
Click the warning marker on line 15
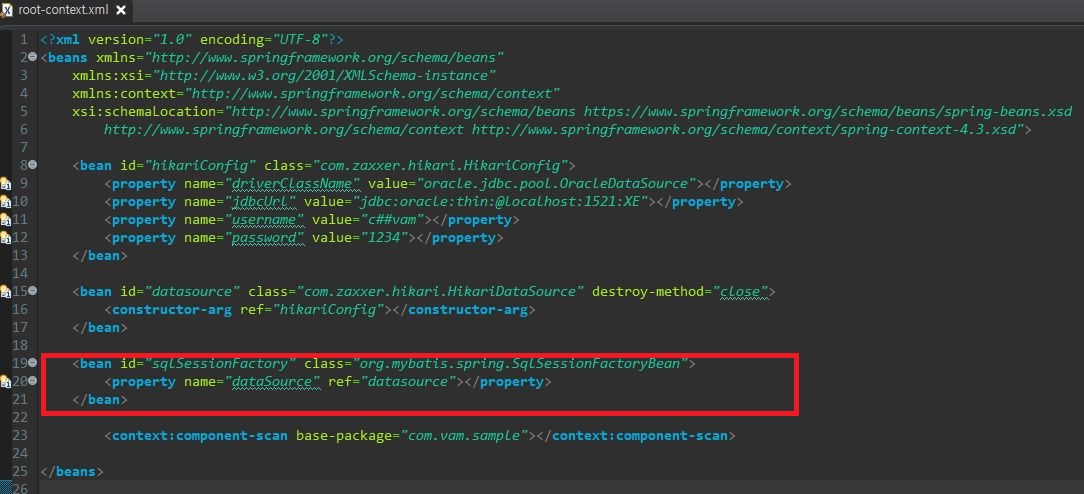point(6,292)
